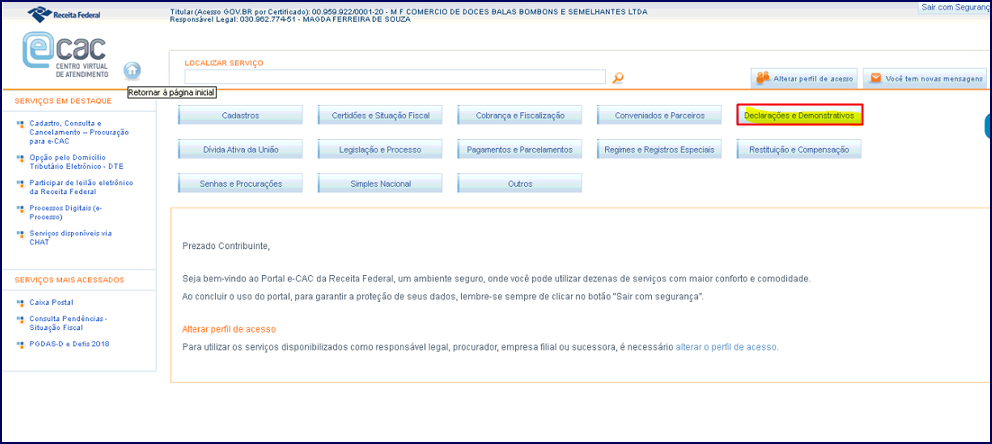Click Você tem novas mensagens button

[925, 78]
